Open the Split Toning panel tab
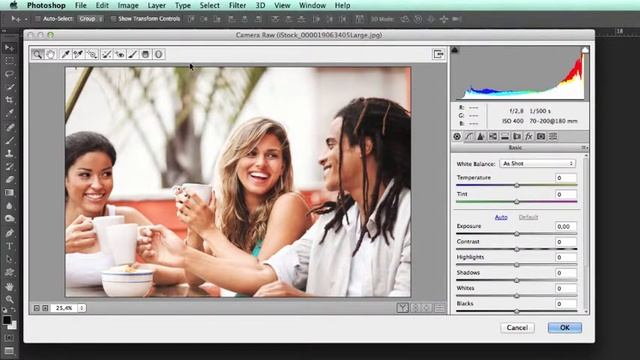 point(505,136)
